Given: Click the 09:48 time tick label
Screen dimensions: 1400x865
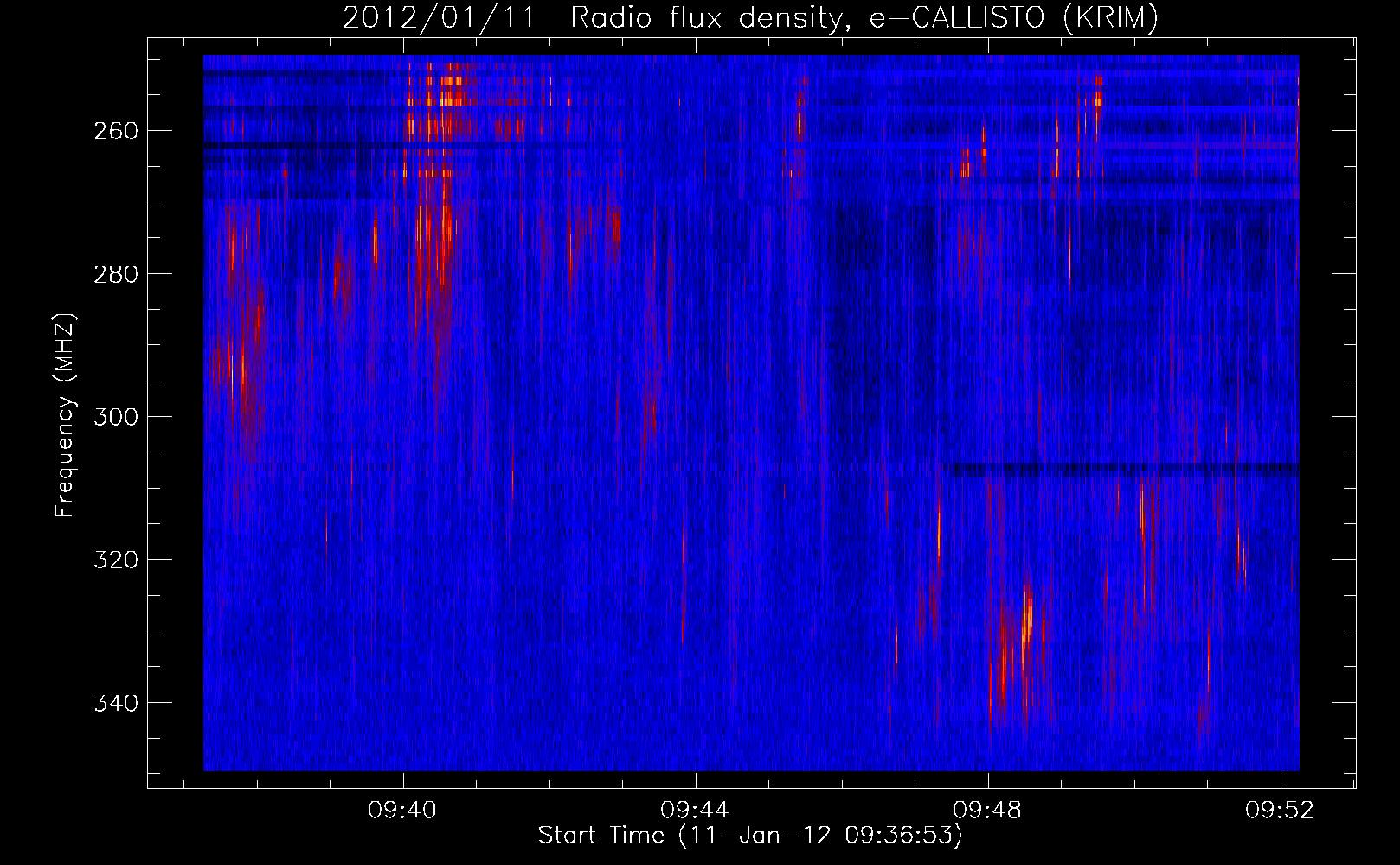Looking at the screenshot, I should 987,811.
